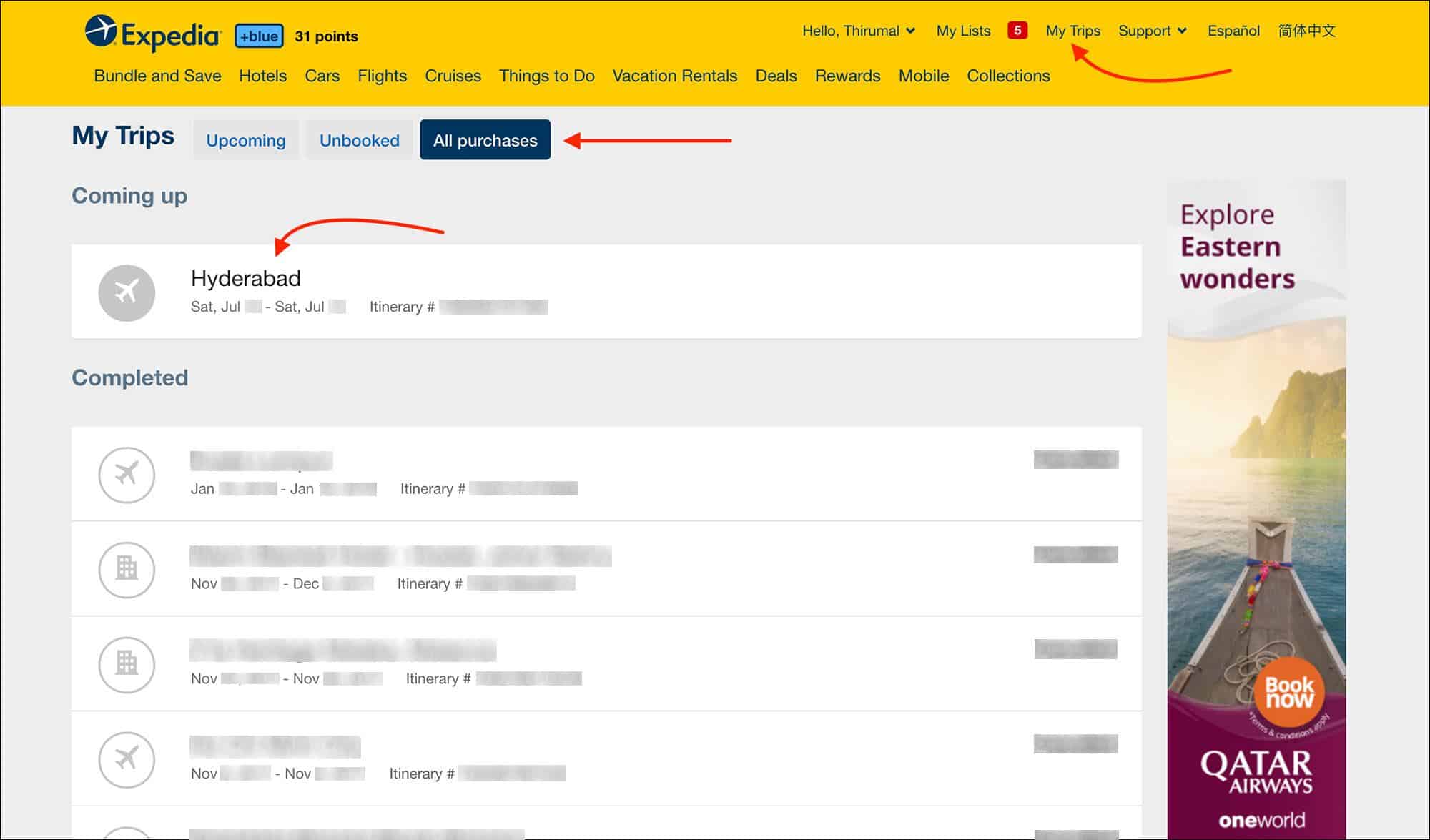Switch to the Unbooked tab
This screenshot has height=840, width=1430.
coord(359,140)
